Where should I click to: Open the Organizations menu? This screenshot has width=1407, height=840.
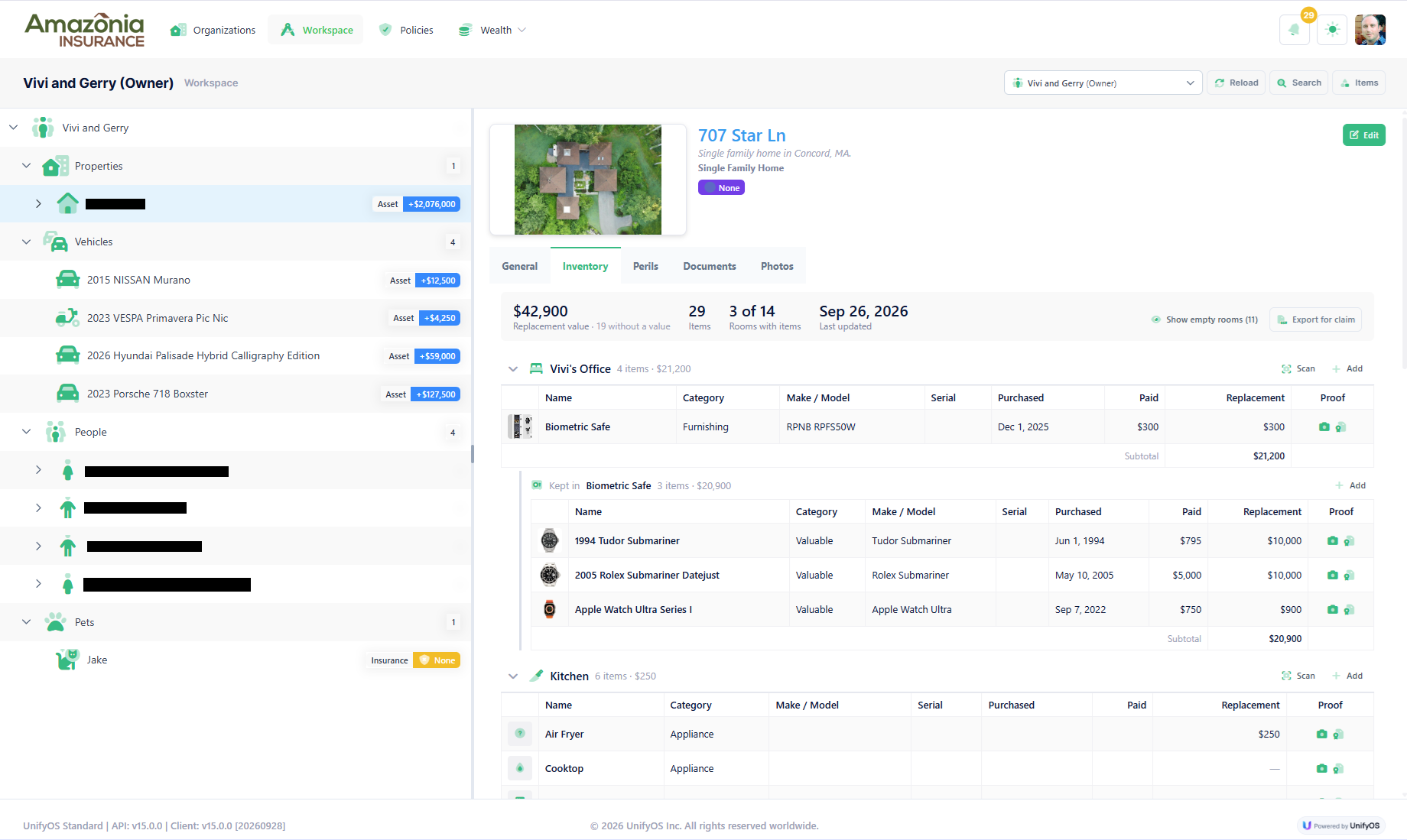(213, 30)
